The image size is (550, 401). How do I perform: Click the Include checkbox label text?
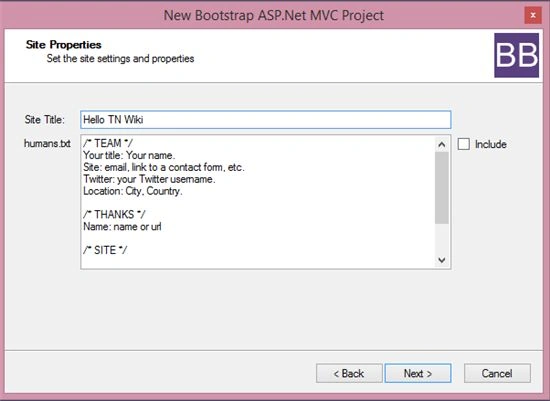[490, 144]
